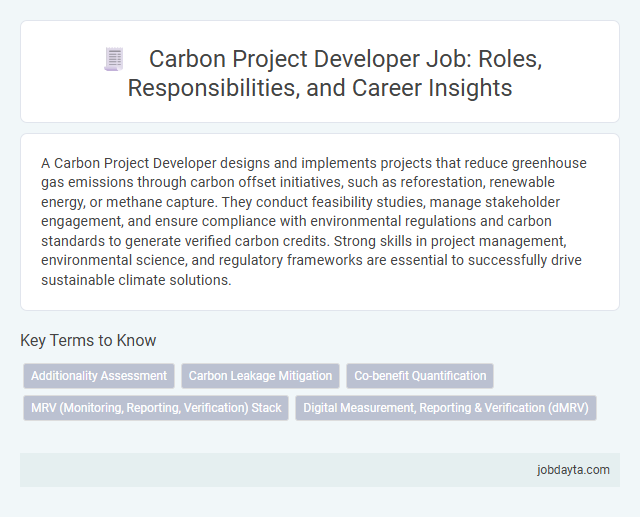
Task: Click the MRV (Monitoring, Reporting, Verification) Stack tag
Action: point(156,408)
